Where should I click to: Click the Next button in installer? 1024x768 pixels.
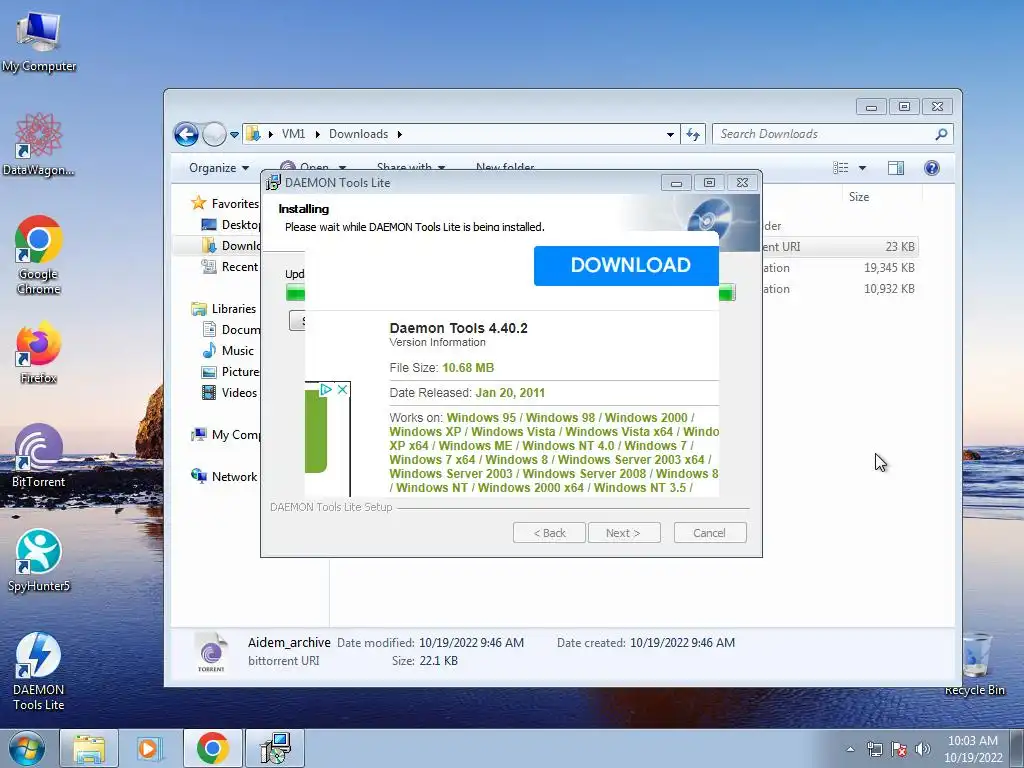pyautogui.click(x=624, y=533)
